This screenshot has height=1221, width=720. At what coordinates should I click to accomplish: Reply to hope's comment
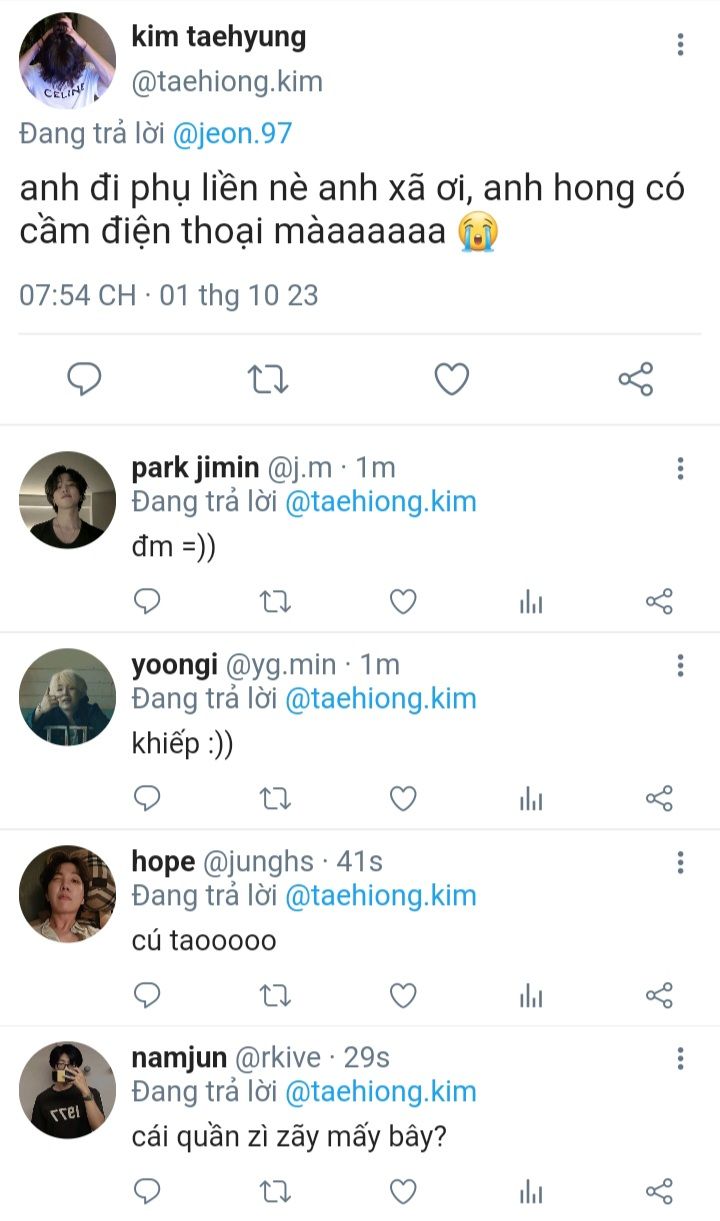tap(148, 995)
